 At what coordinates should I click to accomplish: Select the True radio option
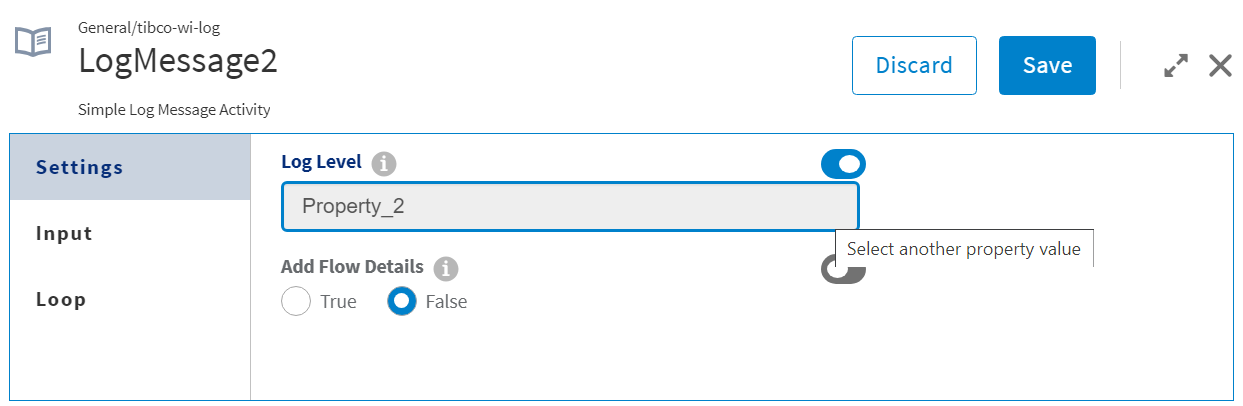click(x=296, y=301)
